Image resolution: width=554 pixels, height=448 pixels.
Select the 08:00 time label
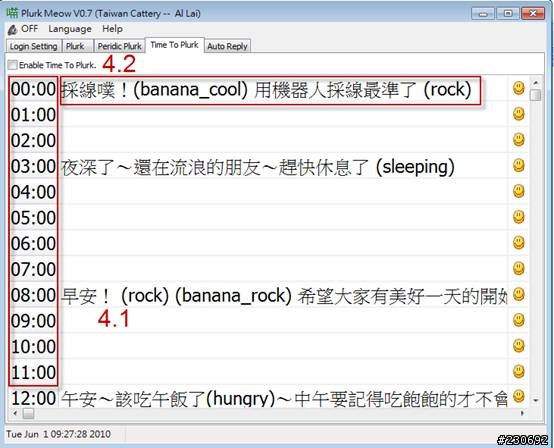(33, 295)
